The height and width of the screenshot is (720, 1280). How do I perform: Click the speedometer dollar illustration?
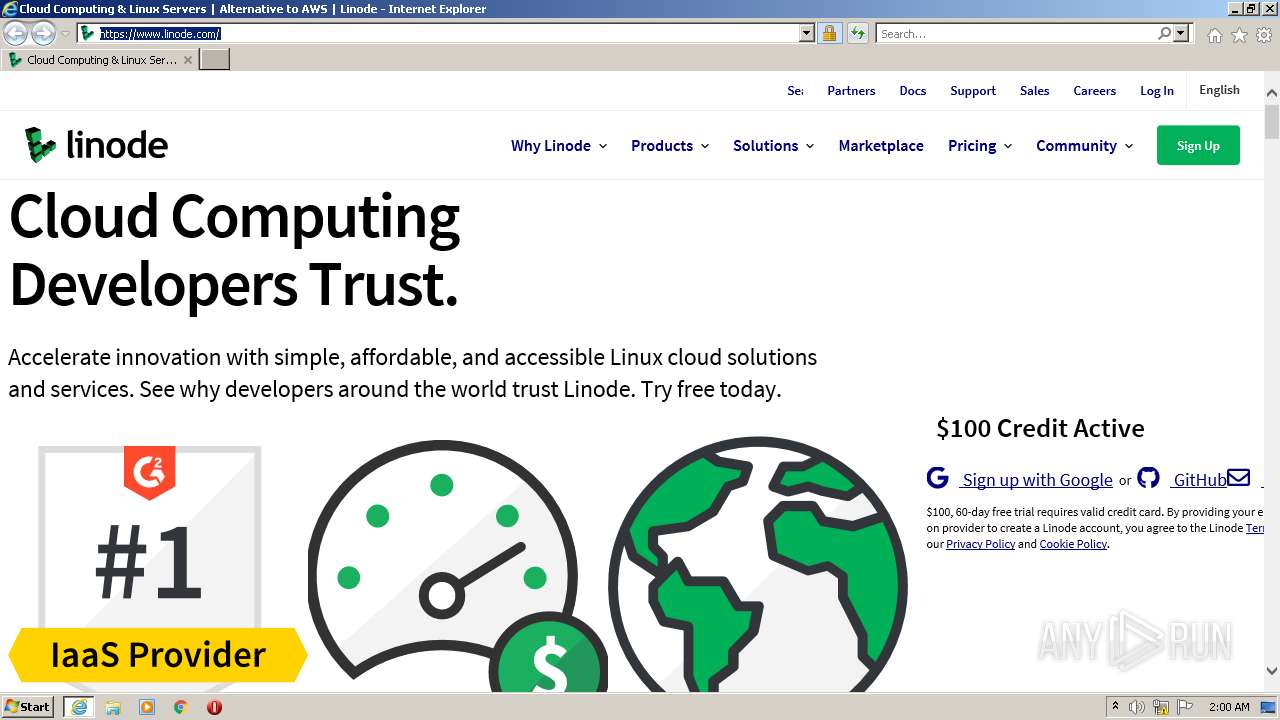click(457, 565)
